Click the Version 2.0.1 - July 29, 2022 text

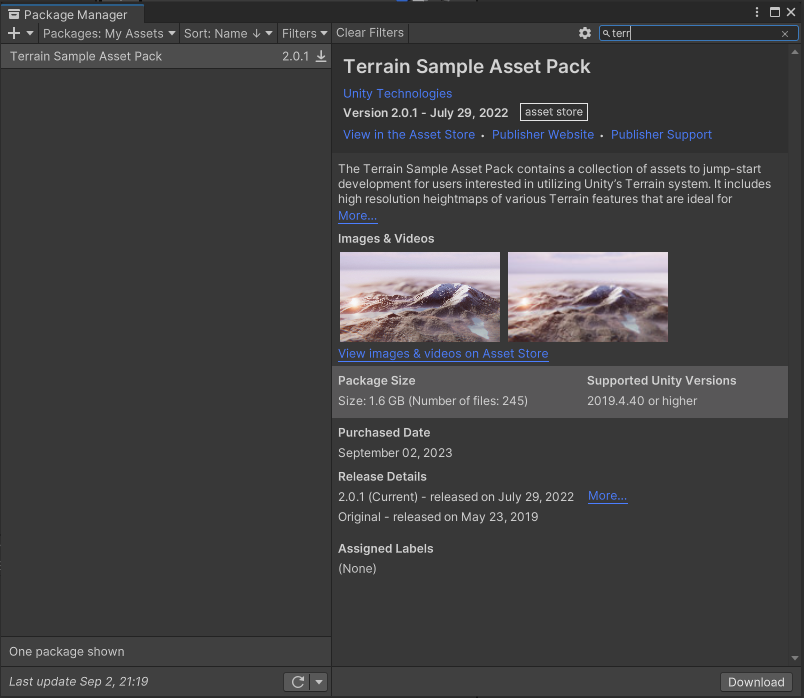(426, 113)
